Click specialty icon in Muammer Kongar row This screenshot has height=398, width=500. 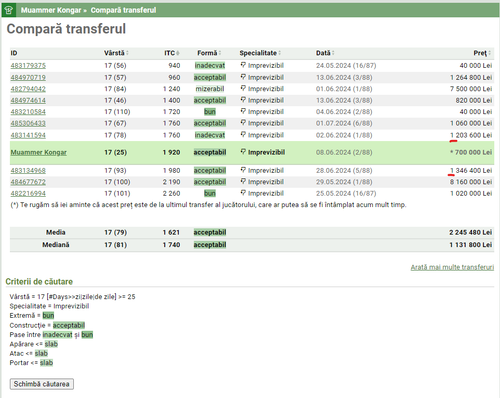point(243,152)
